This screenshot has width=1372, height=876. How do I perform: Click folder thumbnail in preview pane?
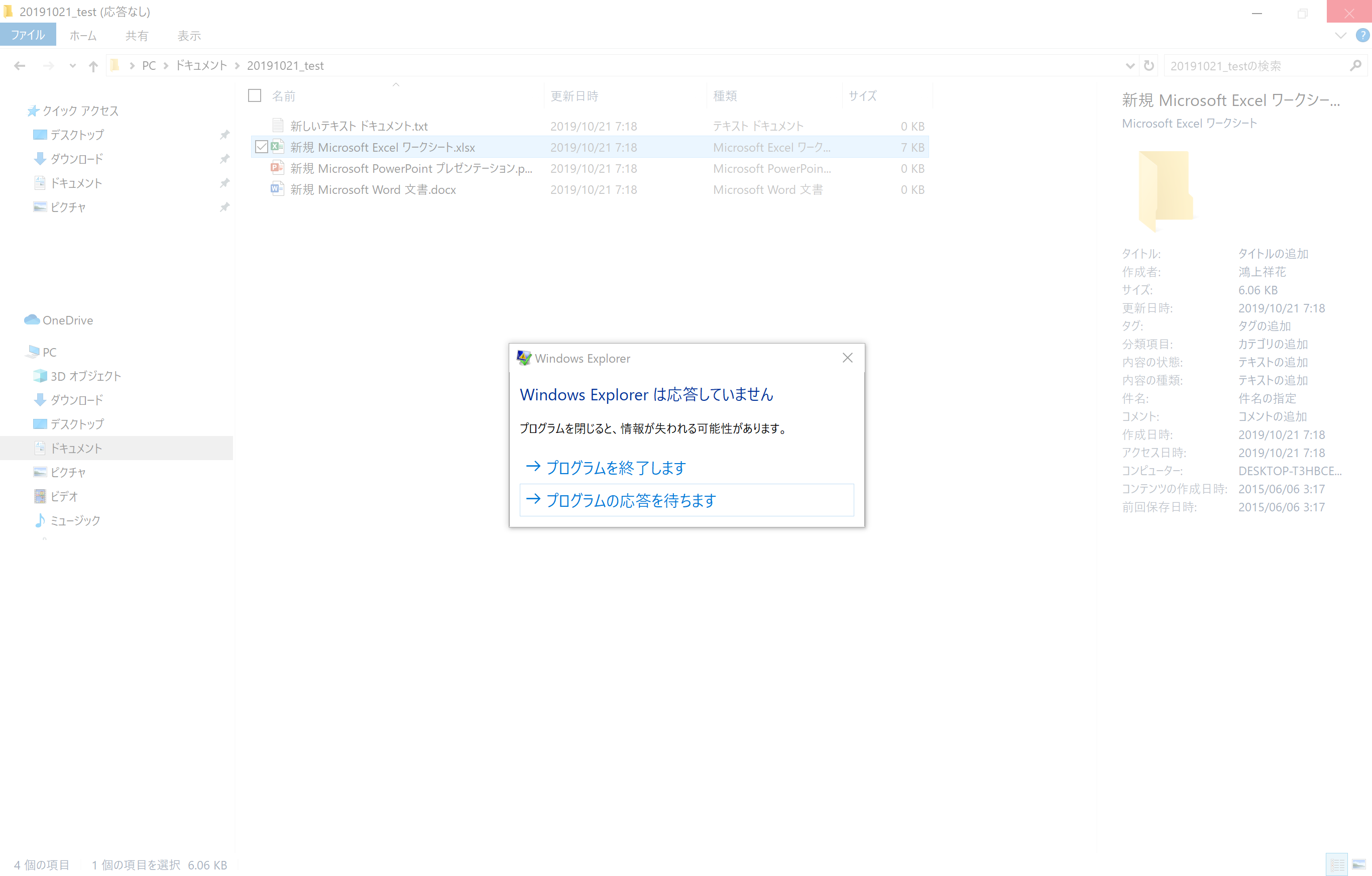click(x=1166, y=191)
